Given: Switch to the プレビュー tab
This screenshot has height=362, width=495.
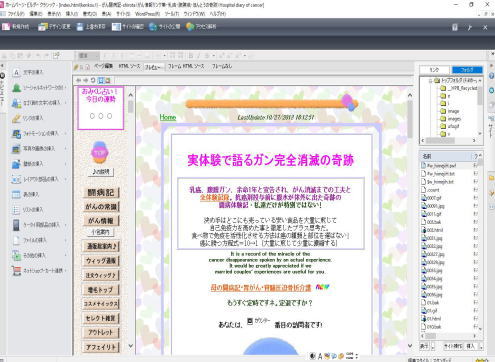Looking at the screenshot, I should click(x=153, y=67).
